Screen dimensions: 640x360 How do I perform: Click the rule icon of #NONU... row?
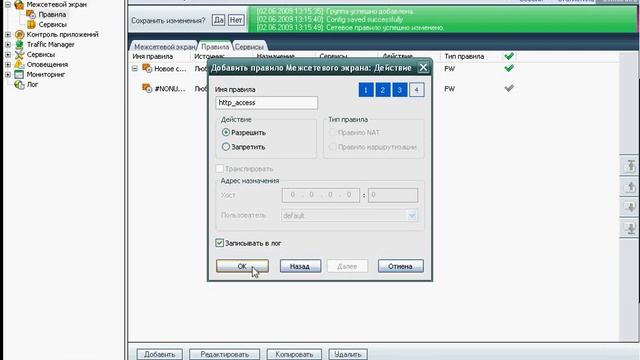coord(147,88)
